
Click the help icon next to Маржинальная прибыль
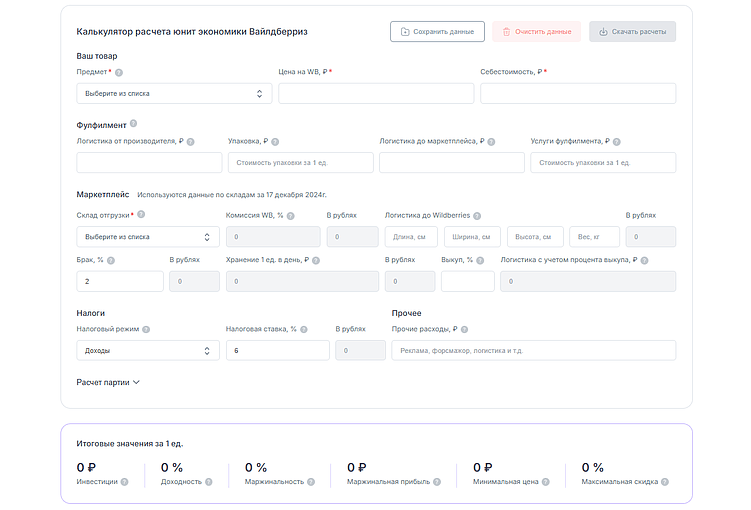point(438,482)
